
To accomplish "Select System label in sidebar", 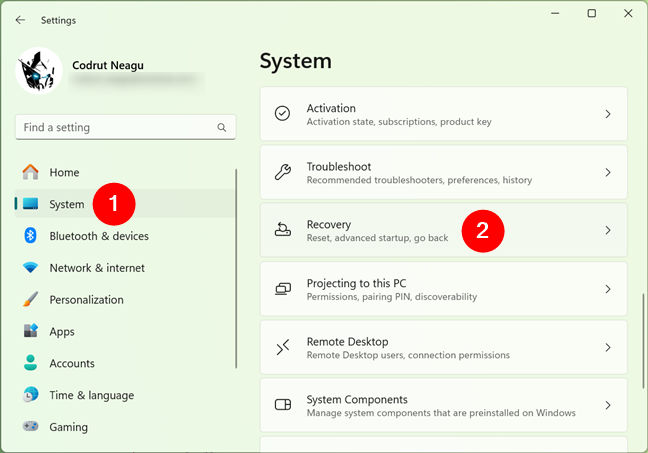I will point(67,204).
